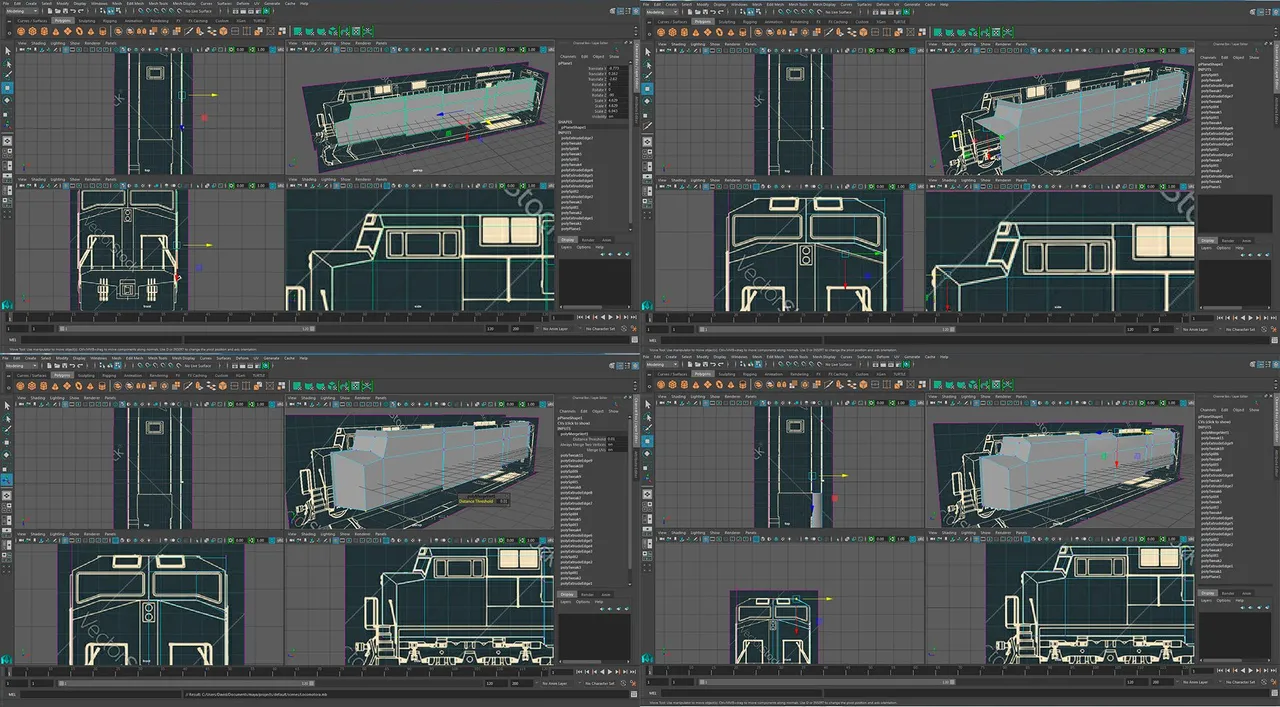Click the Rotate tool in bottom-right Maya window toolbox
Viewport: 1280px width, 707px height.
pyautogui.click(x=647, y=452)
